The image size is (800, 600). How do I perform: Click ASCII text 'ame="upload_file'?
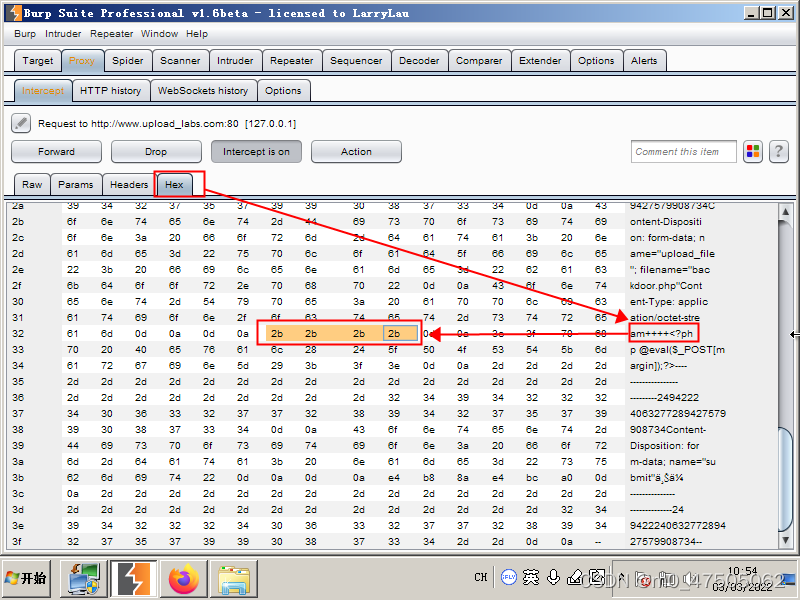click(x=672, y=254)
